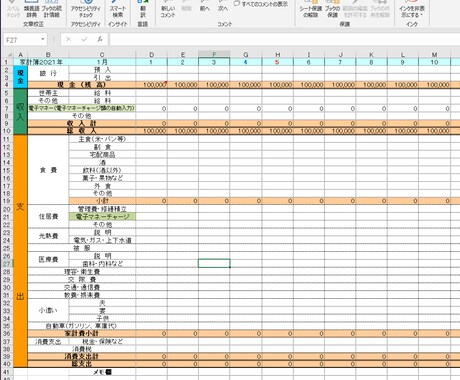Click the 収入計 label cell

coord(82,124)
